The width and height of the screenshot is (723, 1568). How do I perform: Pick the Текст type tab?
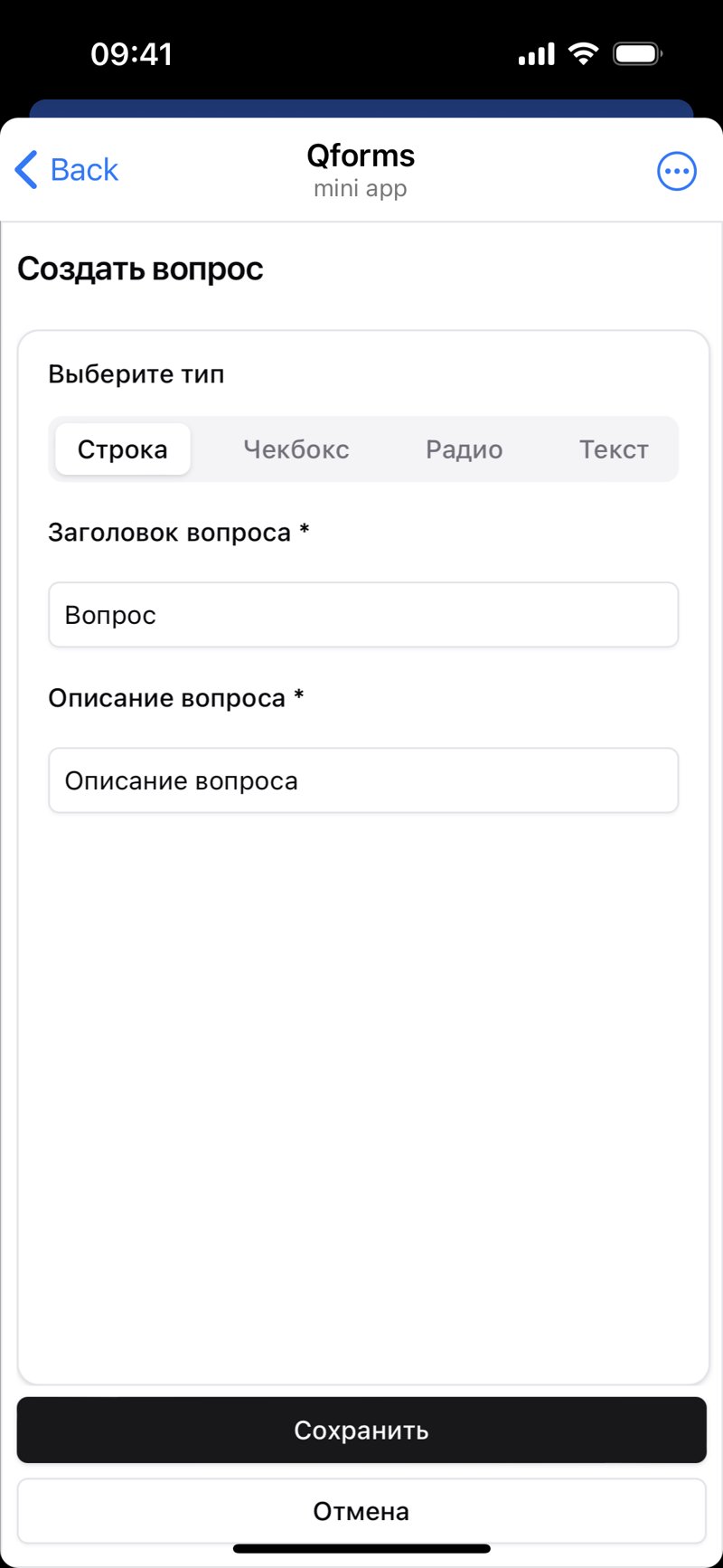614,449
